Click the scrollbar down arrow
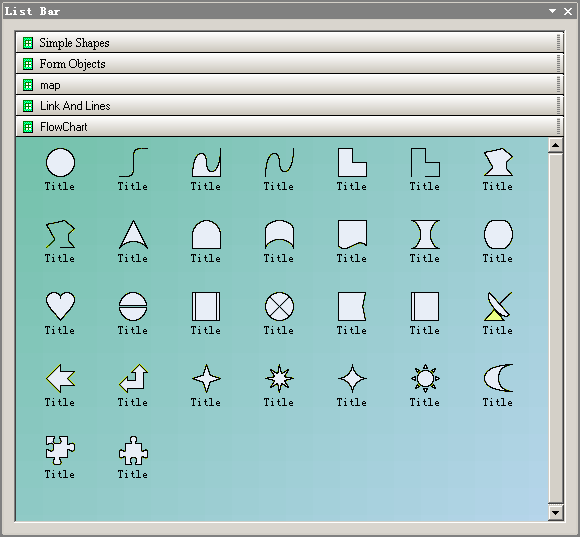This screenshot has width=580, height=537. pos(555,513)
